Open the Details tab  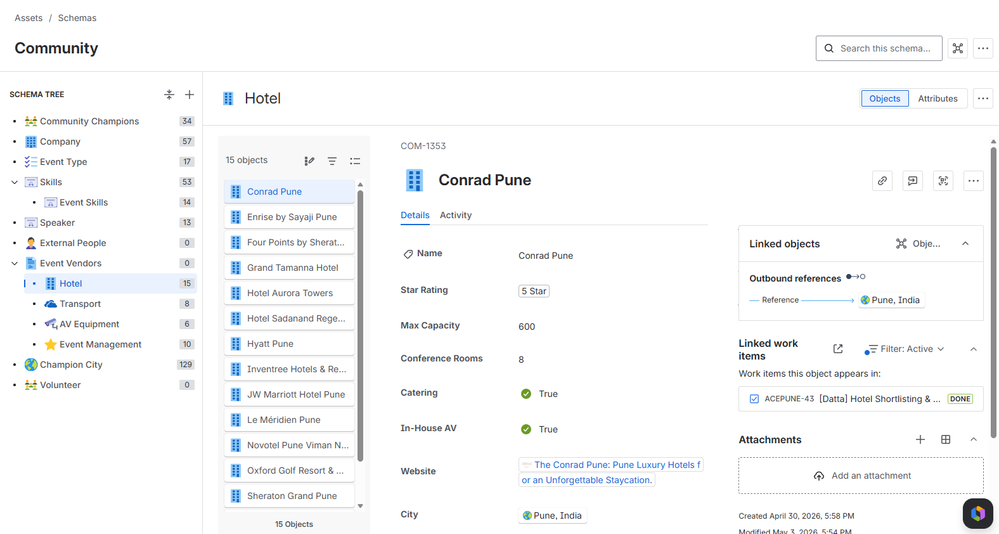(415, 215)
